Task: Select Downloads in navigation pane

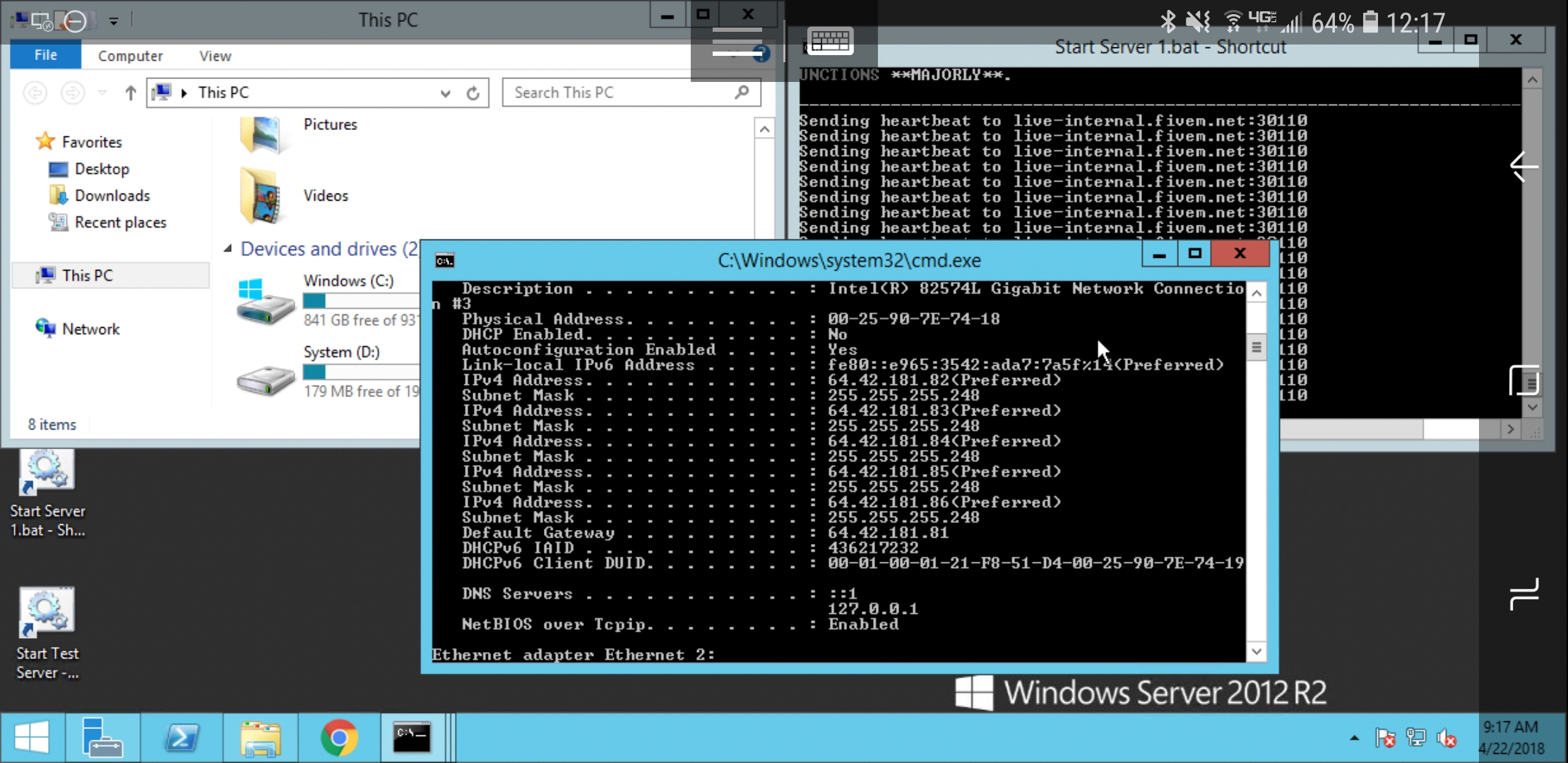Action: [x=100, y=196]
